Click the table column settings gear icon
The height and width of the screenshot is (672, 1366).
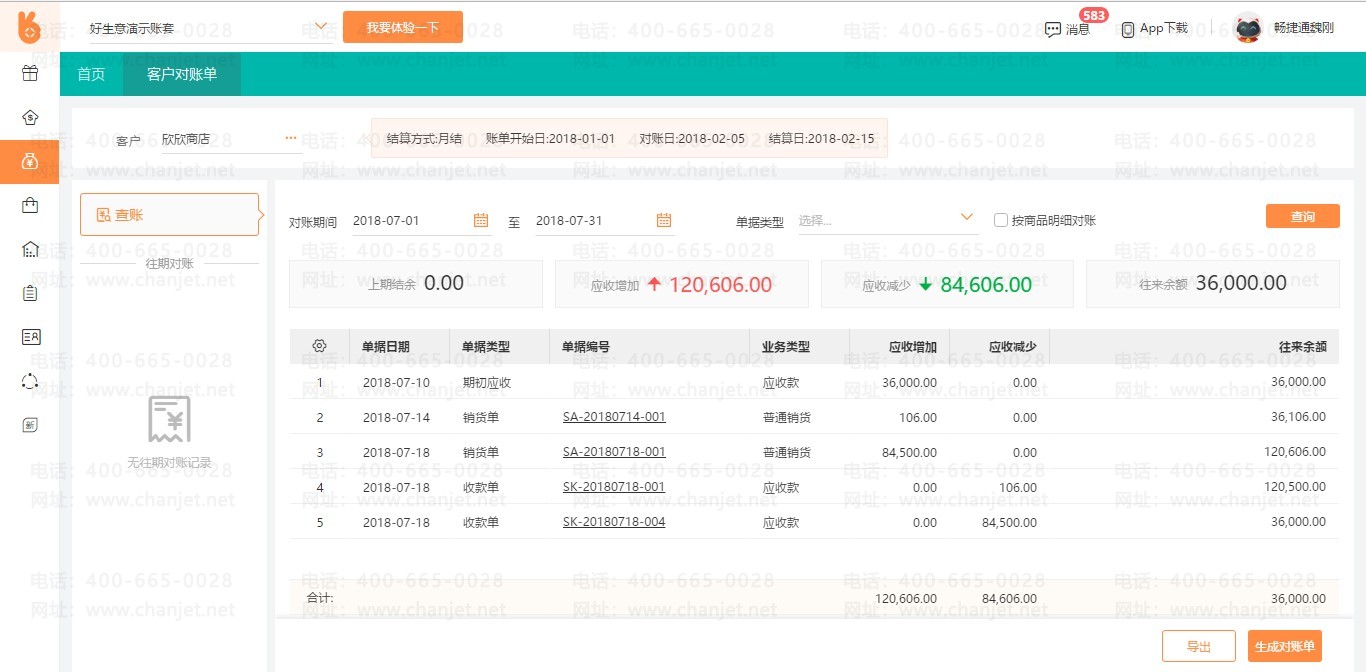319,346
